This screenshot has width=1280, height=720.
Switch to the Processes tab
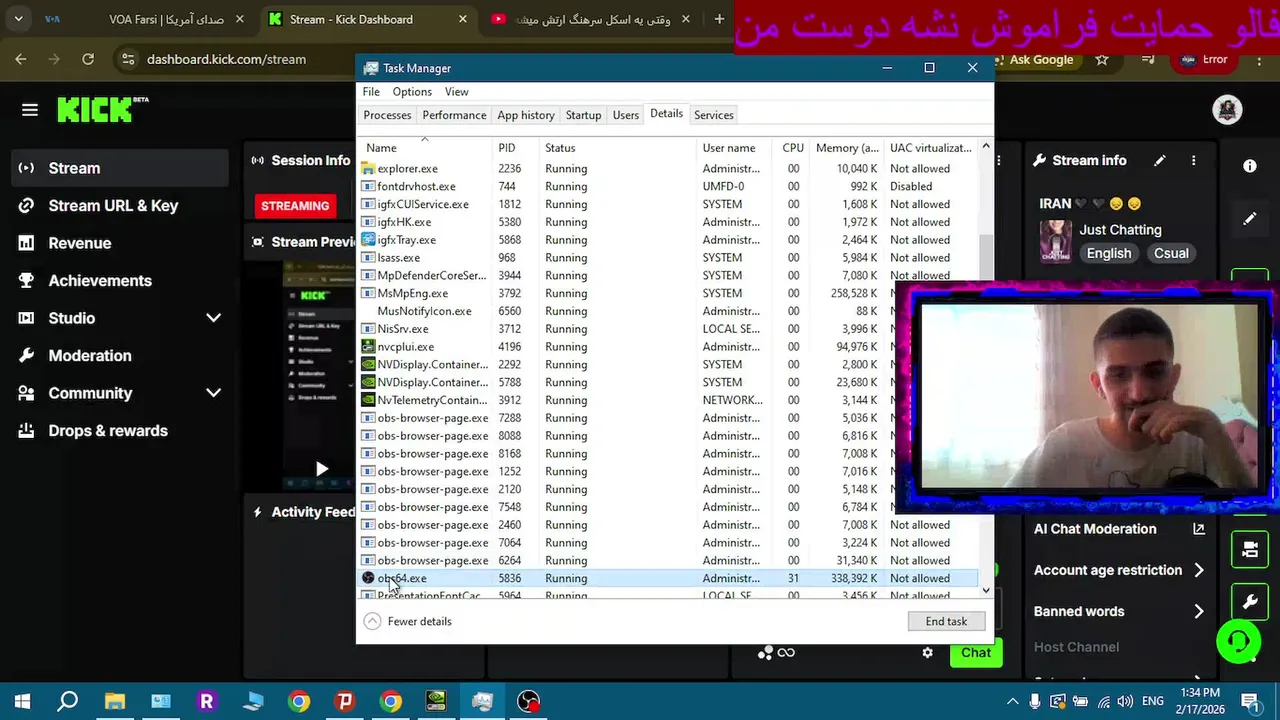[x=387, y=115]
